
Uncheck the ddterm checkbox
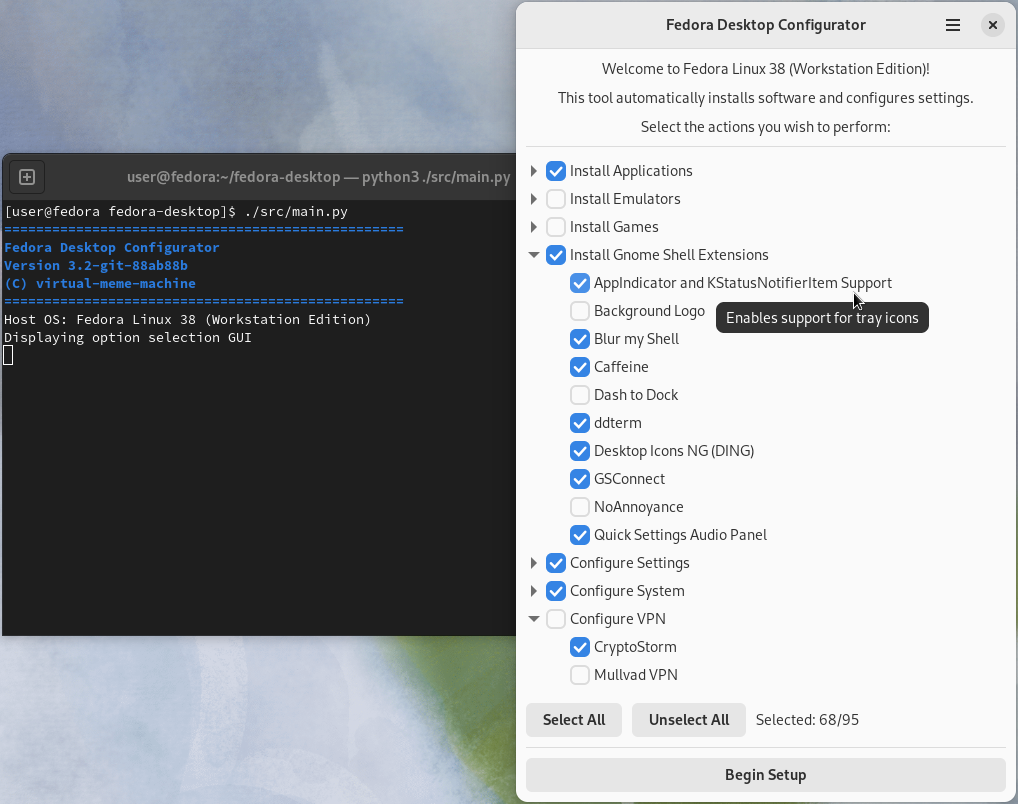coord(580,423)
